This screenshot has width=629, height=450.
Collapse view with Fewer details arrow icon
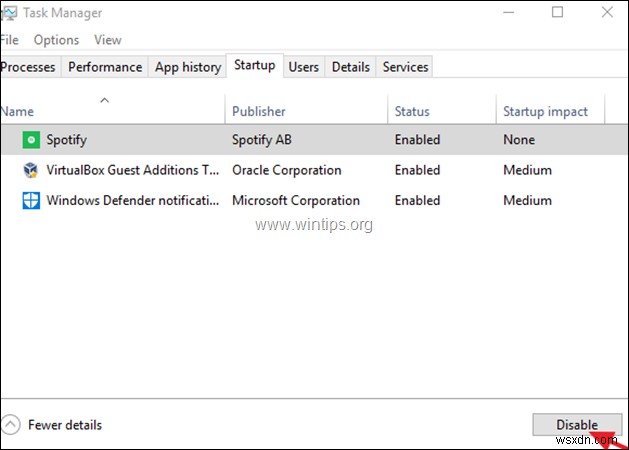[x=10, y=424]
